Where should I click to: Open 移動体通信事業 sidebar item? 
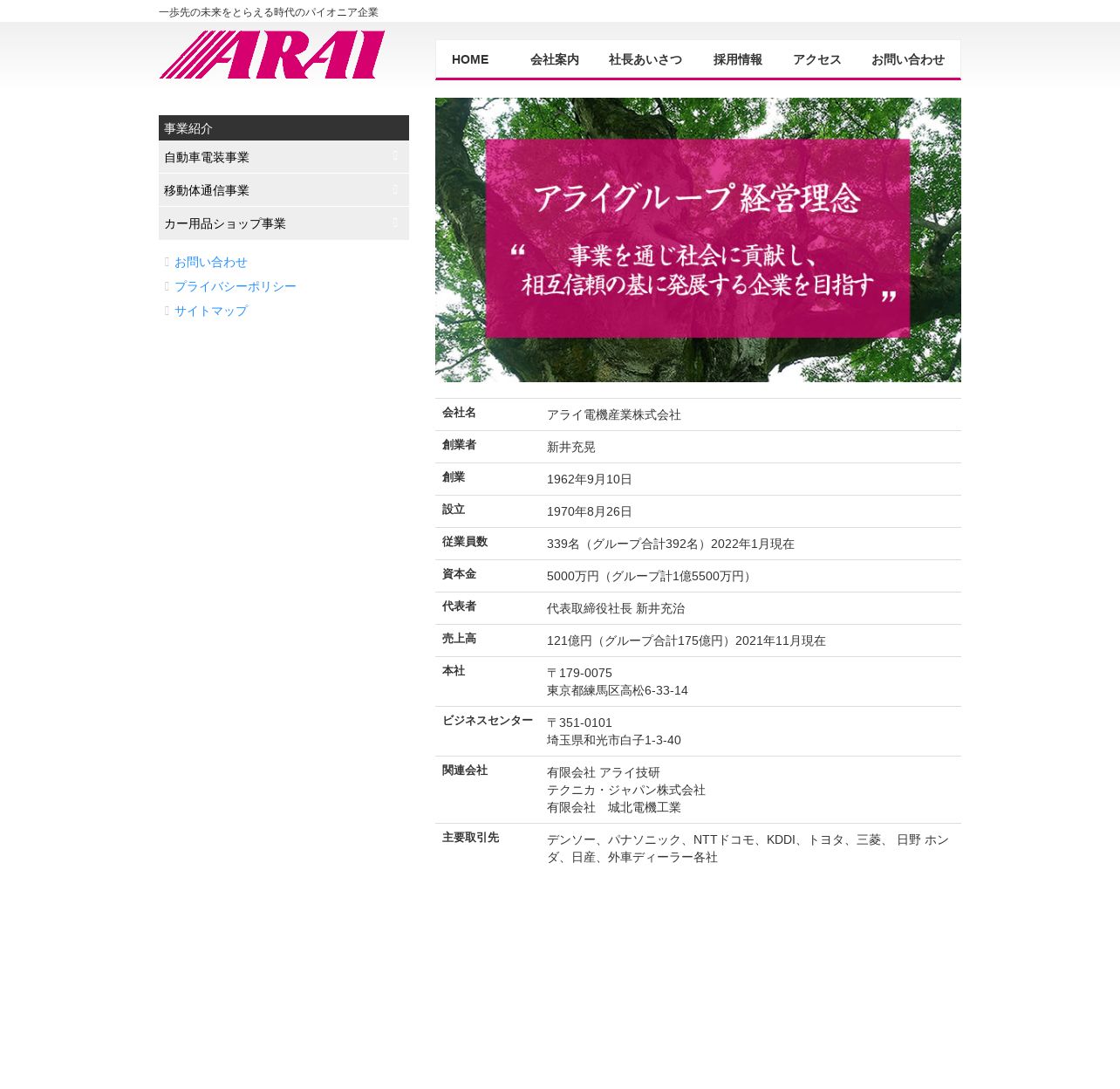click(283, 190)
